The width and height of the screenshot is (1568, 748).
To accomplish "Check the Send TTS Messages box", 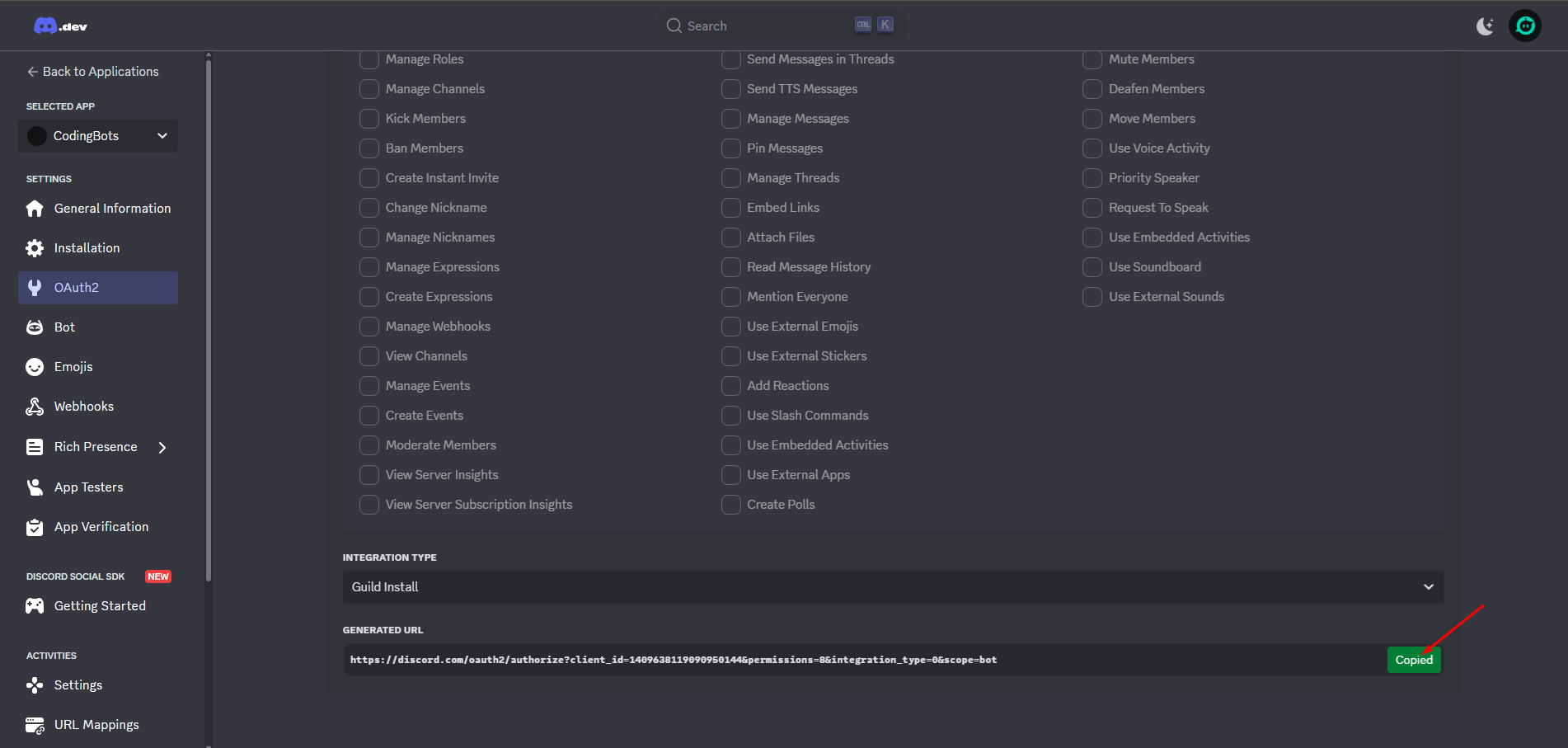I will tap(731, 89).
